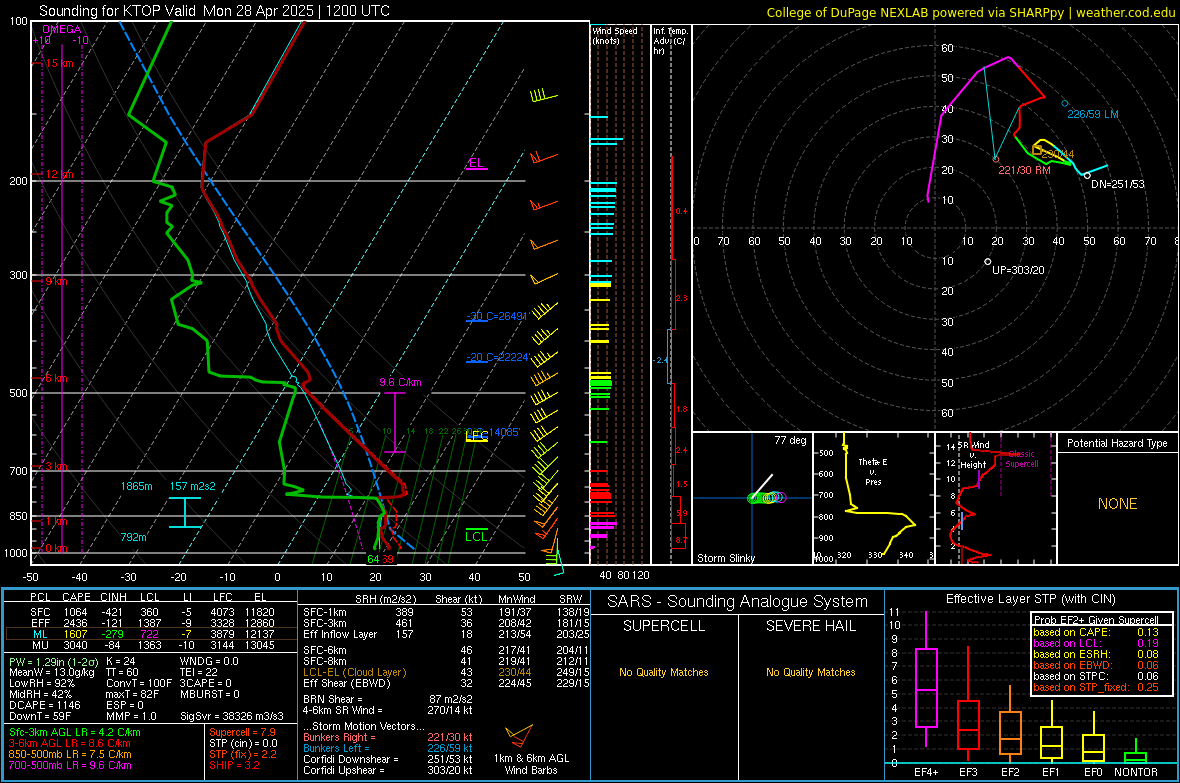Click the based on STP_fixed: 0.25 probability

[1095, 687]
